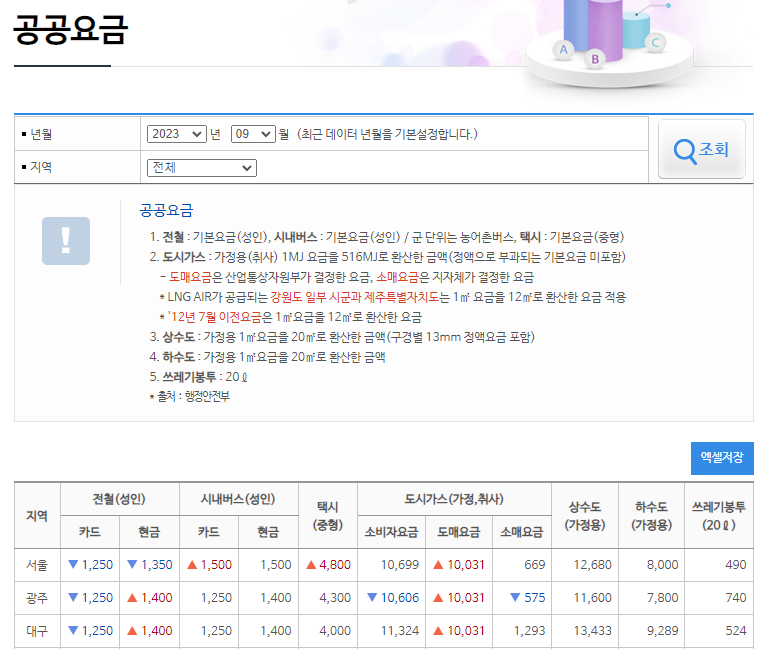Click 서울 consumer gas fee 10,699
Viewport: 770px width, 649px height.
pos(400,565)
